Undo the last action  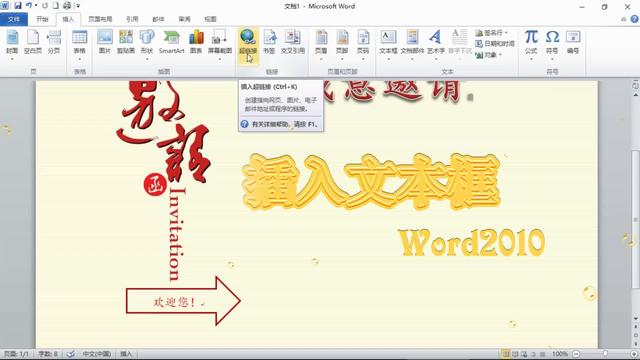(29, 6)
